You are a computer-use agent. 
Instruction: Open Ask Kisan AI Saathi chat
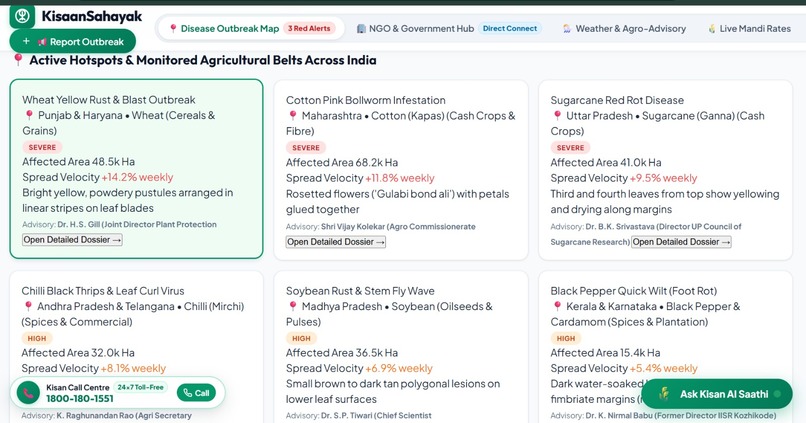tap(717, 394)
